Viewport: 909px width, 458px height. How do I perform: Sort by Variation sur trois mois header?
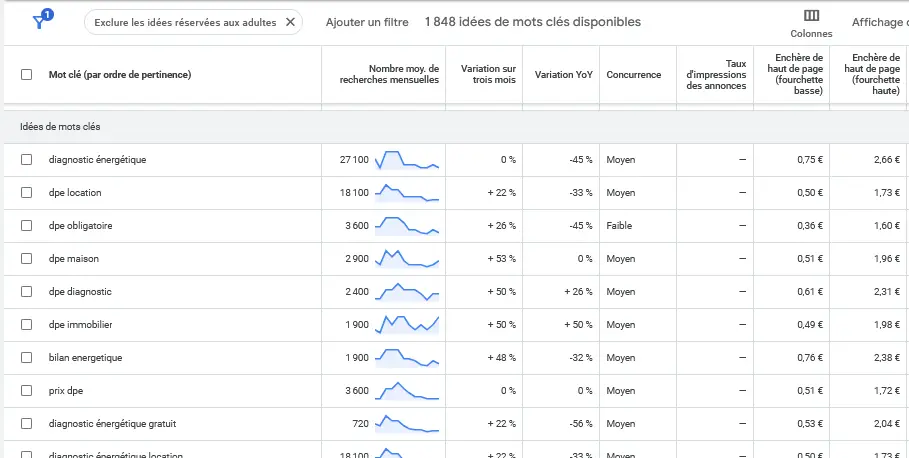(x=488, y=74)
